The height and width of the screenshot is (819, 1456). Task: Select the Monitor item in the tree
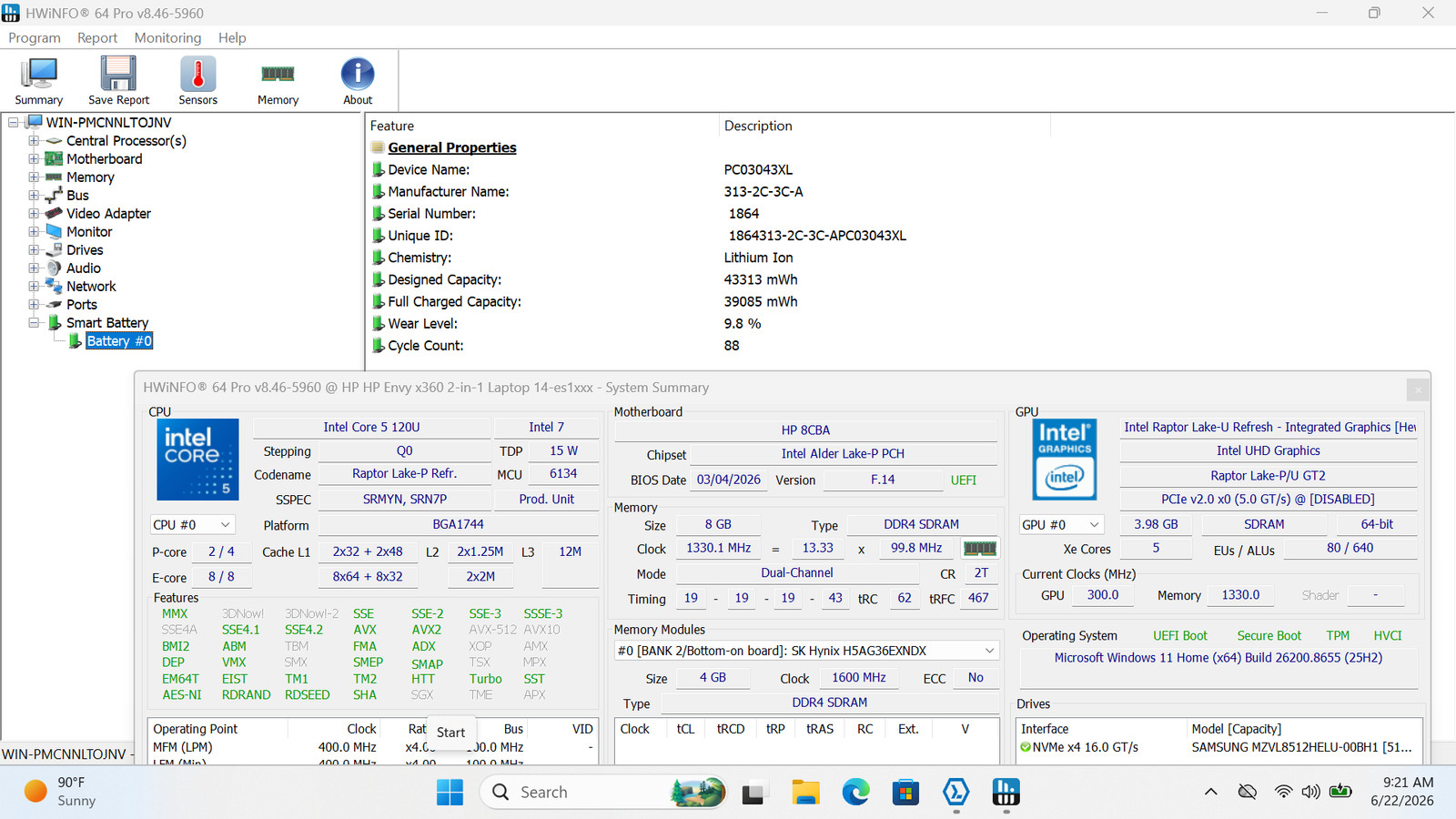[89, 232]
